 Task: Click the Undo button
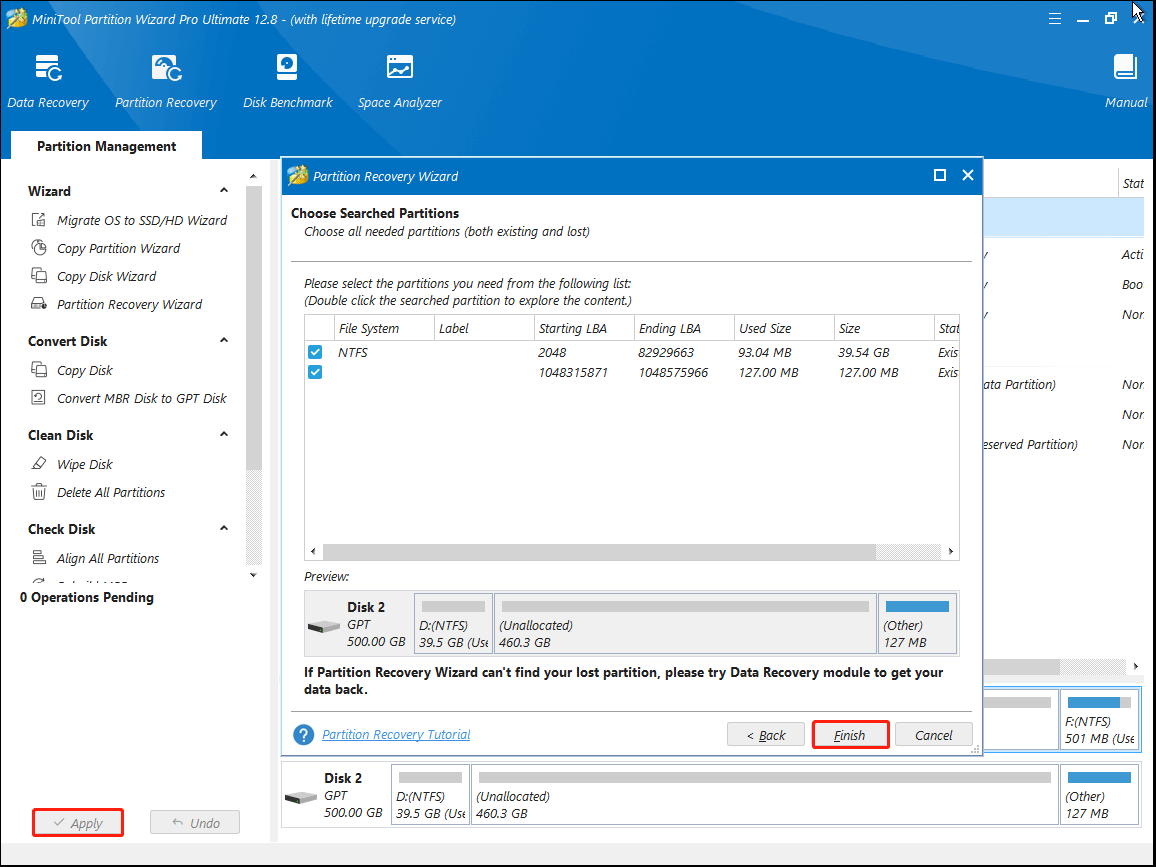click(195, 823)
